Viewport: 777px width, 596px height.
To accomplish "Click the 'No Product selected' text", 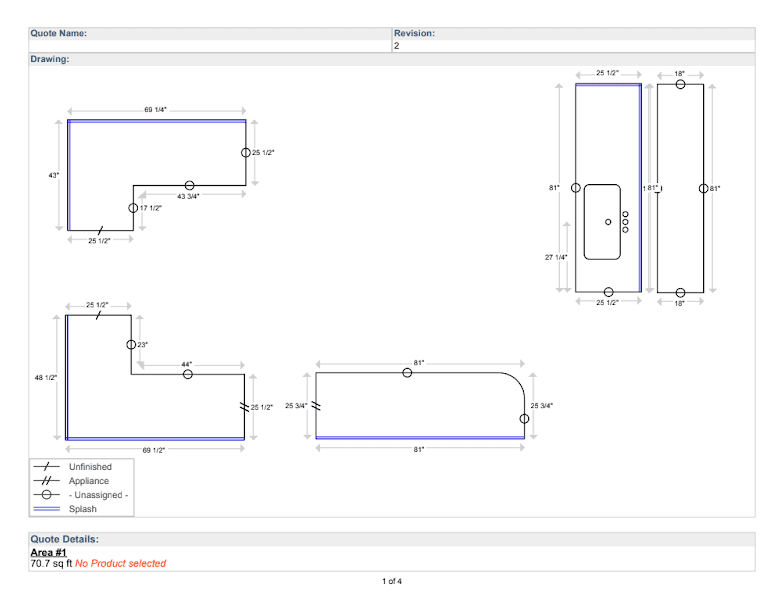I will click(x=120, y=563).
